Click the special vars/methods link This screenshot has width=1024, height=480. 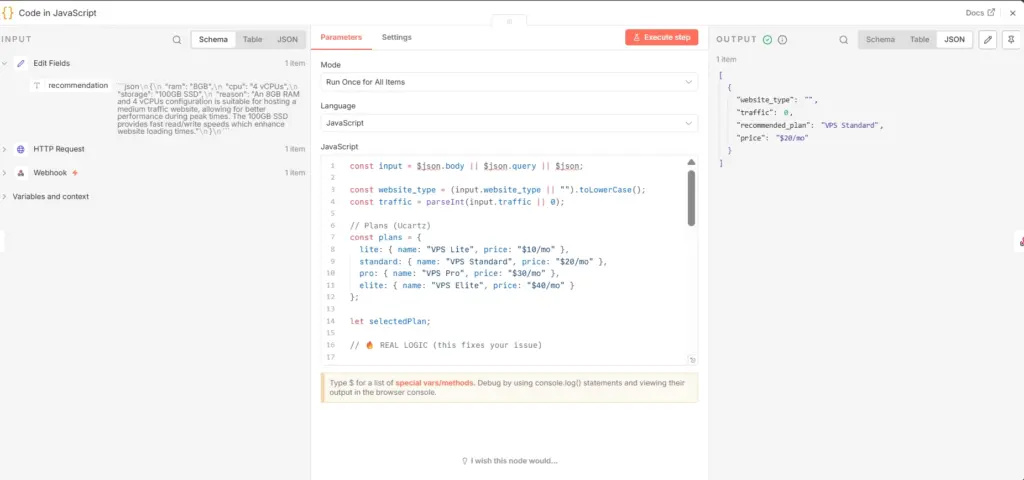tap(434, 383)
